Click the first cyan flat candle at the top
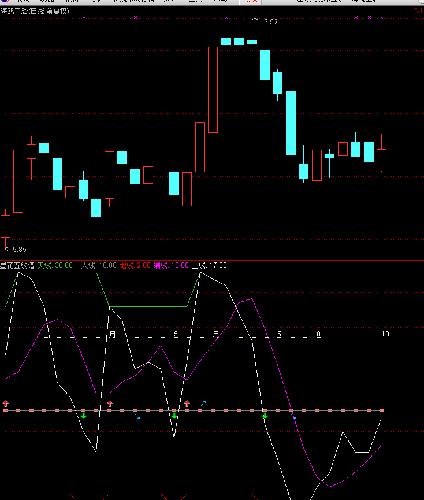The width and height of the screenshot is (424, 500). pyautogui.click(x=226, y=41)
